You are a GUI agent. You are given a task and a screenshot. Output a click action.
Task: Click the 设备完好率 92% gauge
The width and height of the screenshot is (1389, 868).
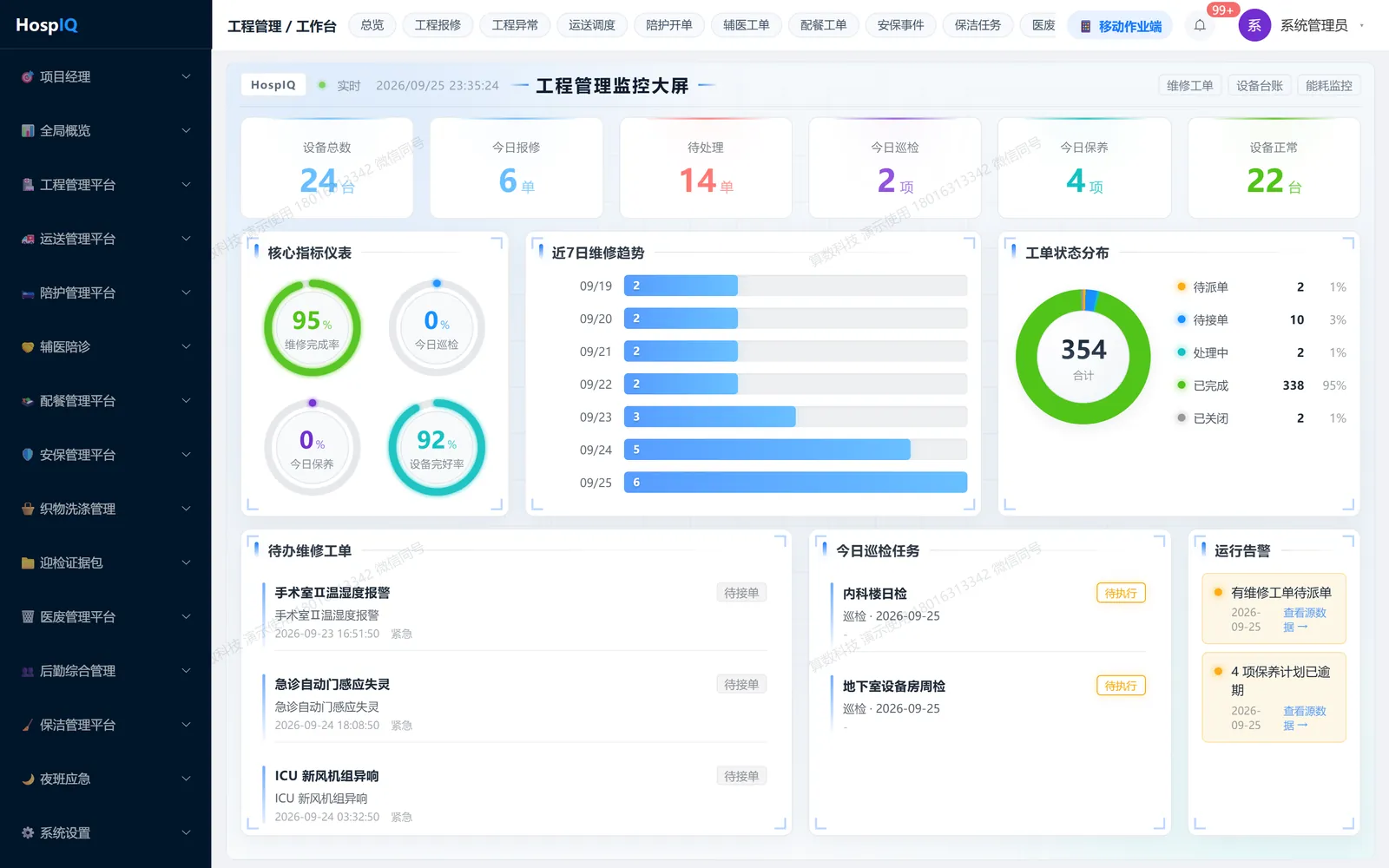pos(437,448)
